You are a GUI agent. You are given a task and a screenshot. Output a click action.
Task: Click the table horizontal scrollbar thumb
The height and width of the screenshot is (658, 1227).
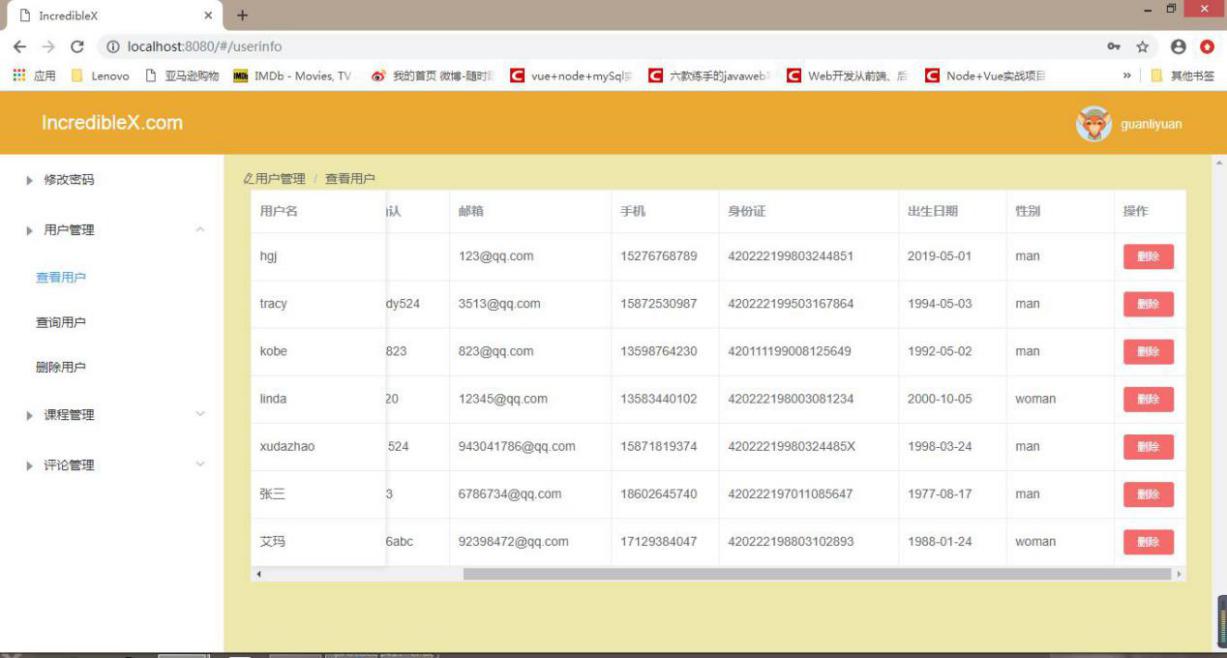815,574
